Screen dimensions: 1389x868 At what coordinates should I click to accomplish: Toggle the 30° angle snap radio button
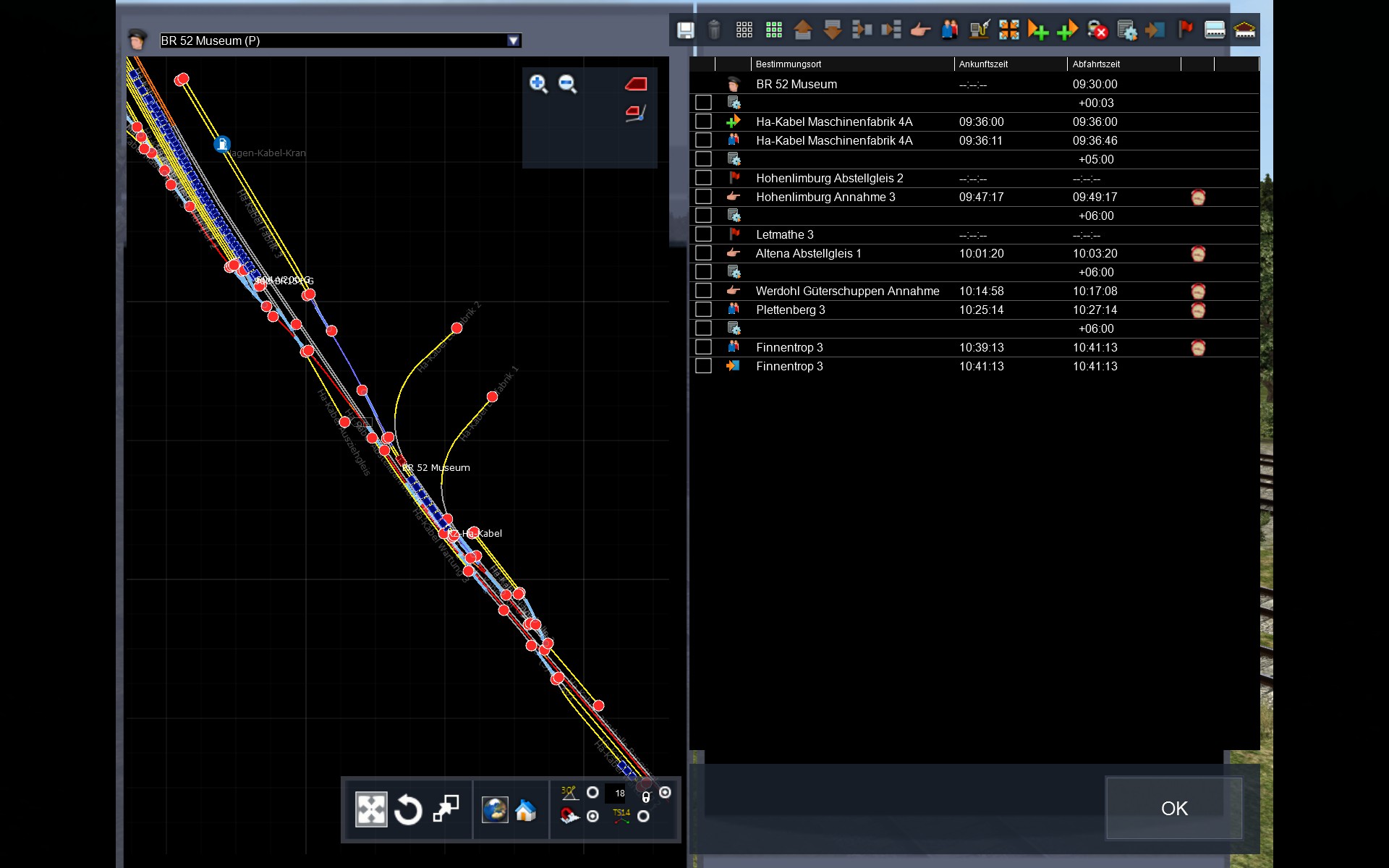(592, 793)
